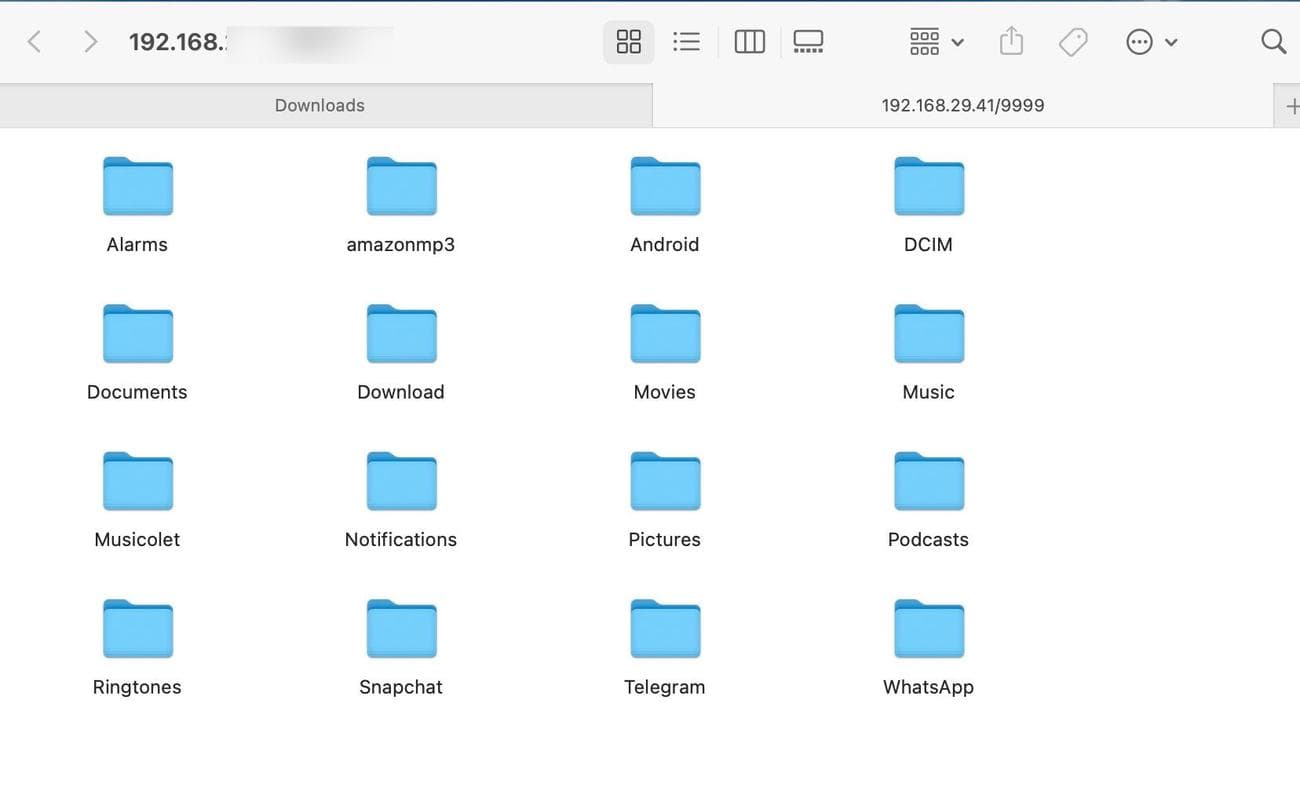This screenshot has width=1300, height=794.
Task: Switch to column view
Action: (749, 41)
